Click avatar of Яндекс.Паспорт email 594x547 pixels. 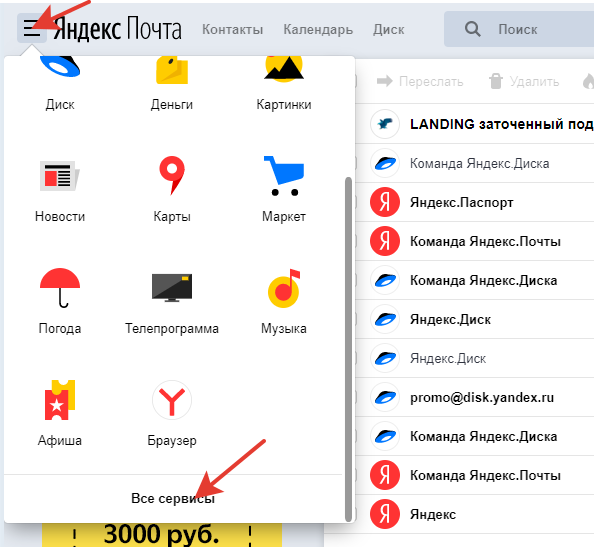(x=385, y=202)
